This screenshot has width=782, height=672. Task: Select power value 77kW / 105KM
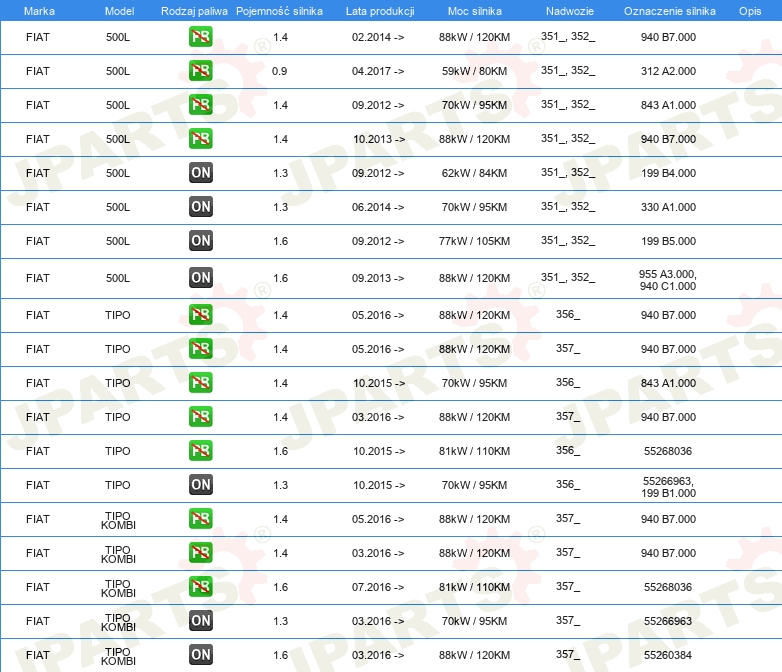tap(474, 241)
